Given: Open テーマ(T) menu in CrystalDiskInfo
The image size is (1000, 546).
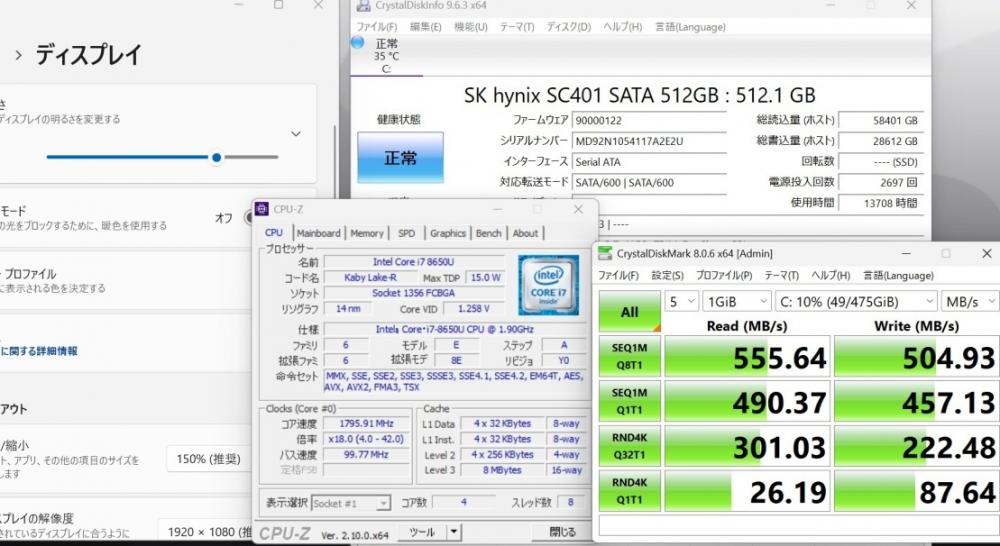Looking at the screenshot, I should point(517,27).
